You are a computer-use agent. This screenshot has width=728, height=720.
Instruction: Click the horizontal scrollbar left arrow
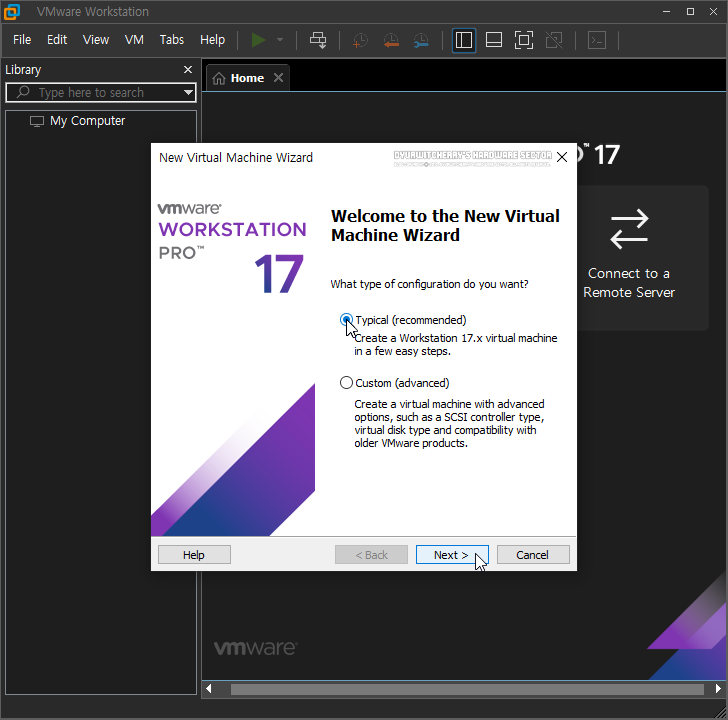coord(209,688)
